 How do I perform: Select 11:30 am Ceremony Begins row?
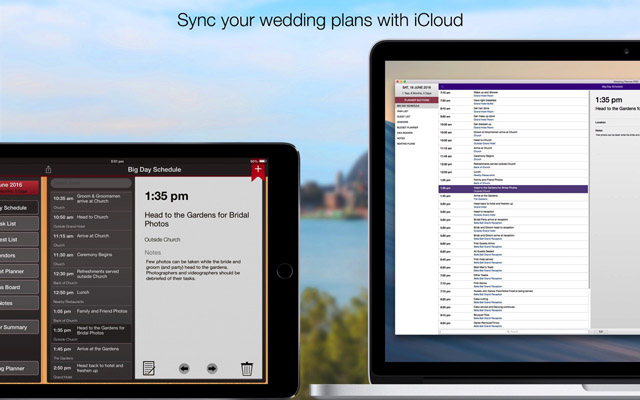pyautogui.click(x=91, y=258)
